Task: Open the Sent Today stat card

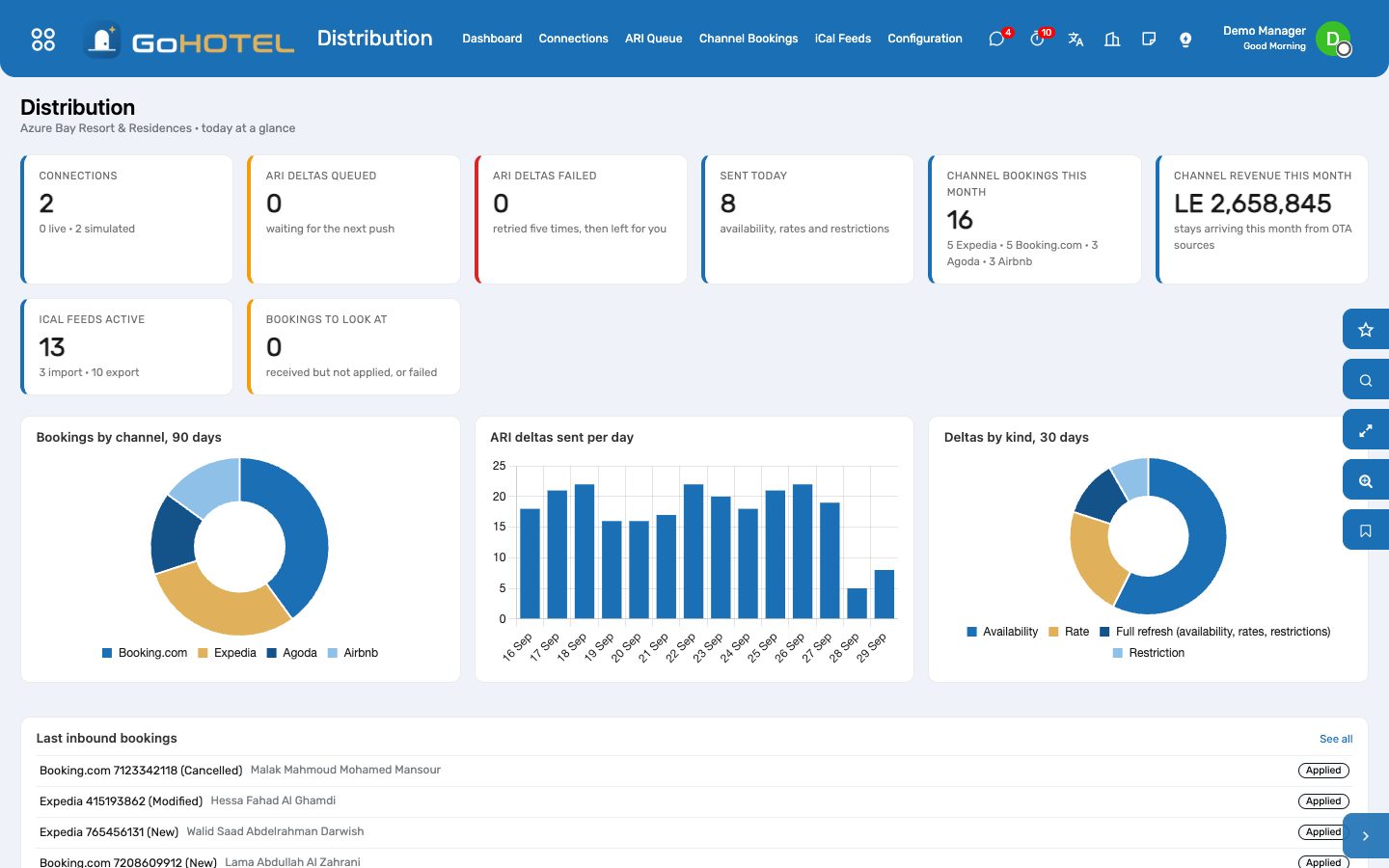Action: point(808,220)
